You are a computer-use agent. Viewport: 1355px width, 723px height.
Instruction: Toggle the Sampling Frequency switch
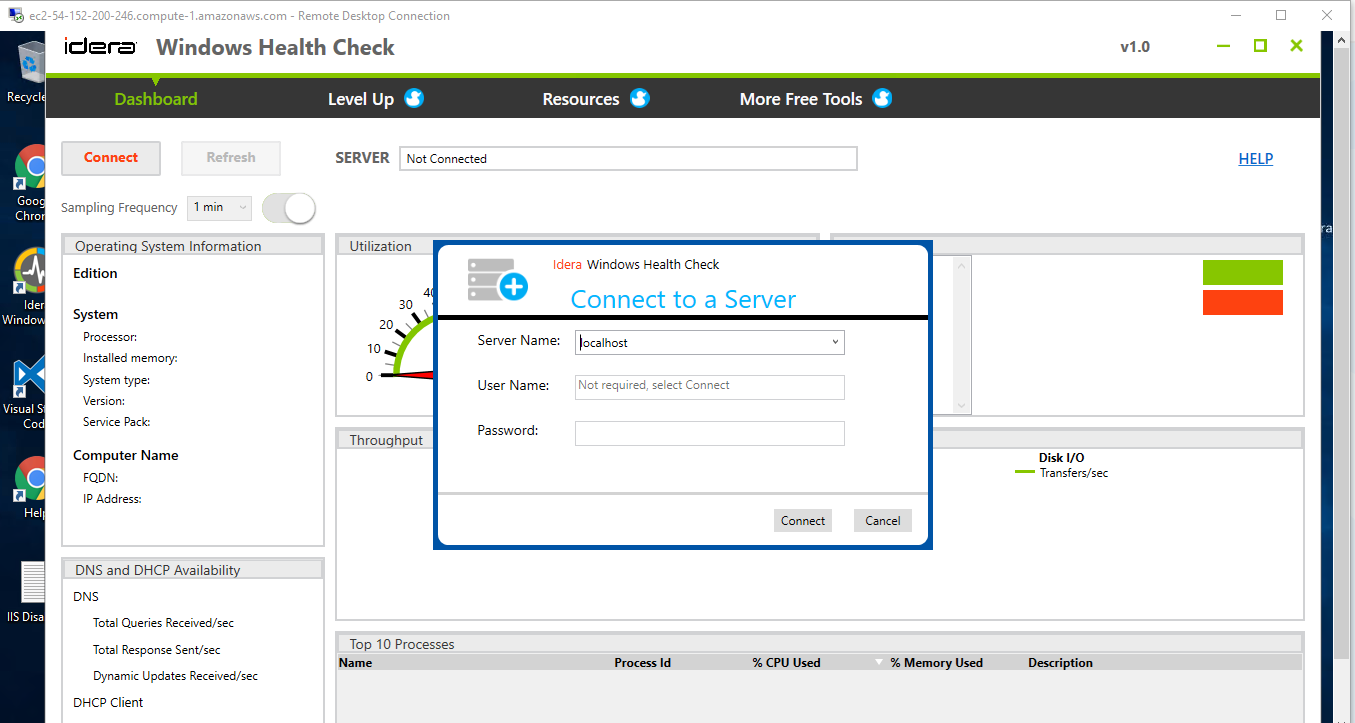(x=289, y=208)
